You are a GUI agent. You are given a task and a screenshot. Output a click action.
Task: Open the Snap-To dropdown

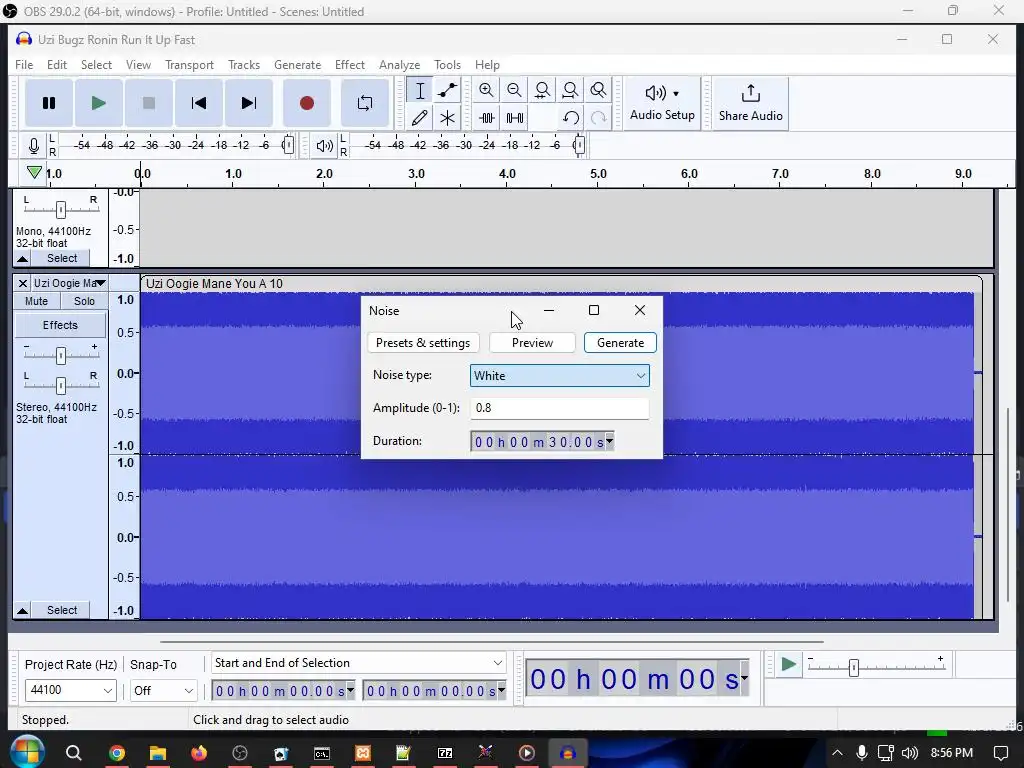click(x=163, y=690)
